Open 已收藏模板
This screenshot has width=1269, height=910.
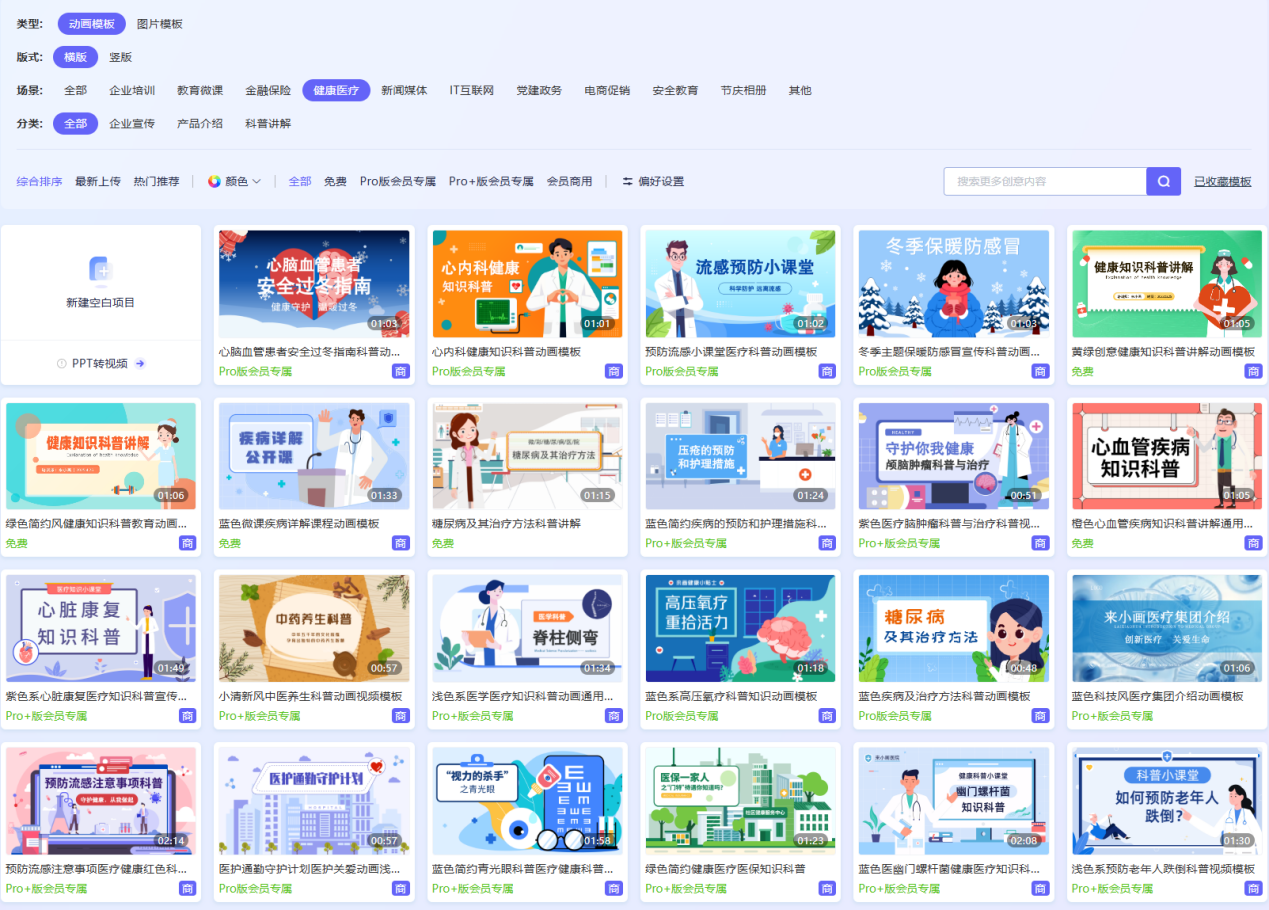(1221, 181)
